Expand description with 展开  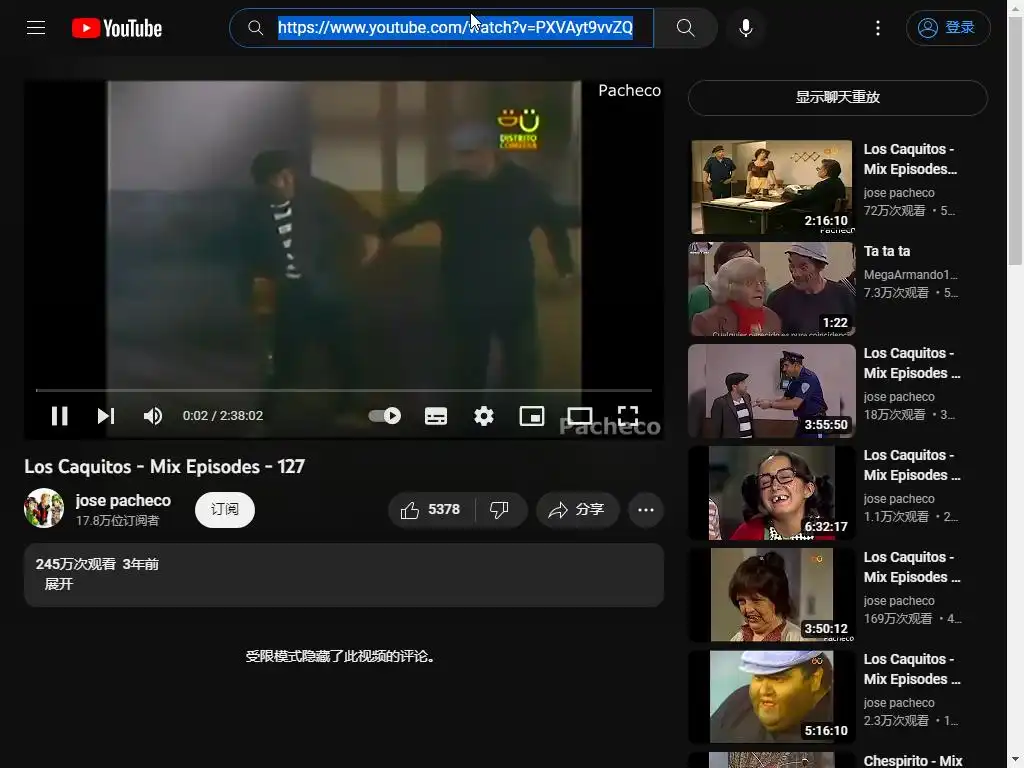point(59,584)
